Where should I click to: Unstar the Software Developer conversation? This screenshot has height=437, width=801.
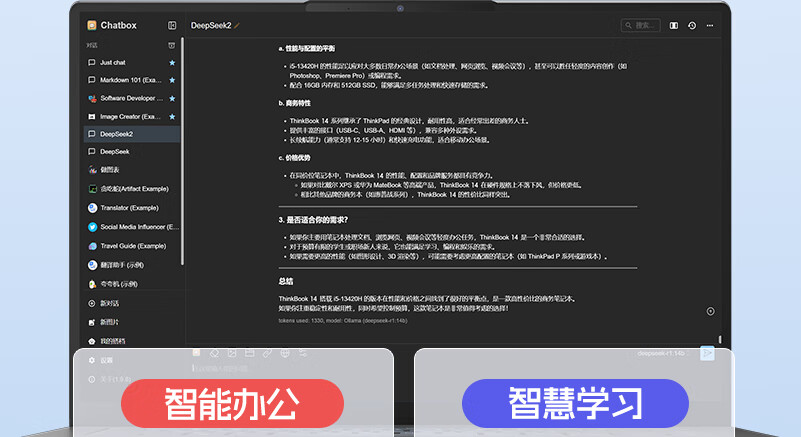172,98
